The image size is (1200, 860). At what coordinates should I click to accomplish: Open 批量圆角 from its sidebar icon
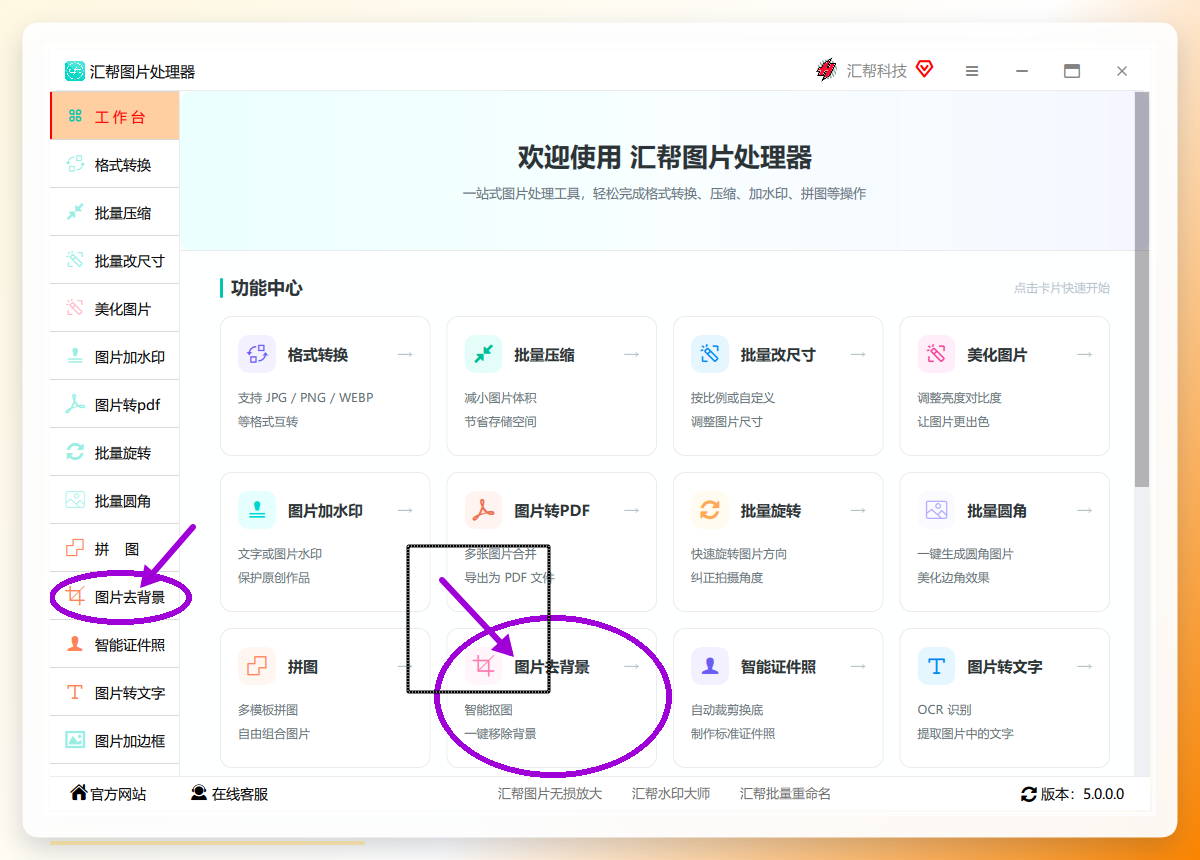(x=75, y=501)
